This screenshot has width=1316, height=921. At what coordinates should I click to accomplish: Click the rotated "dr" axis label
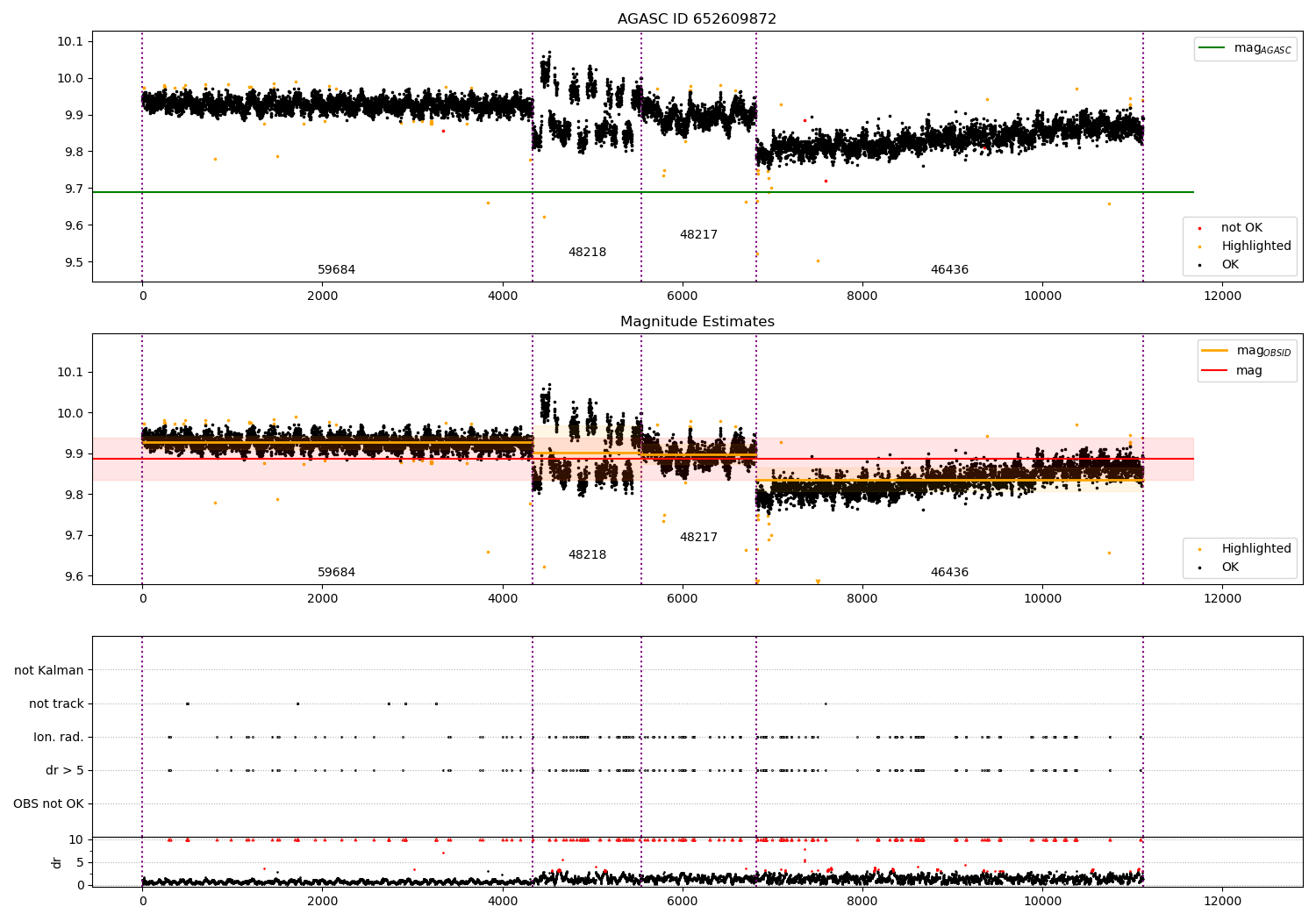[x=57, y=862]
